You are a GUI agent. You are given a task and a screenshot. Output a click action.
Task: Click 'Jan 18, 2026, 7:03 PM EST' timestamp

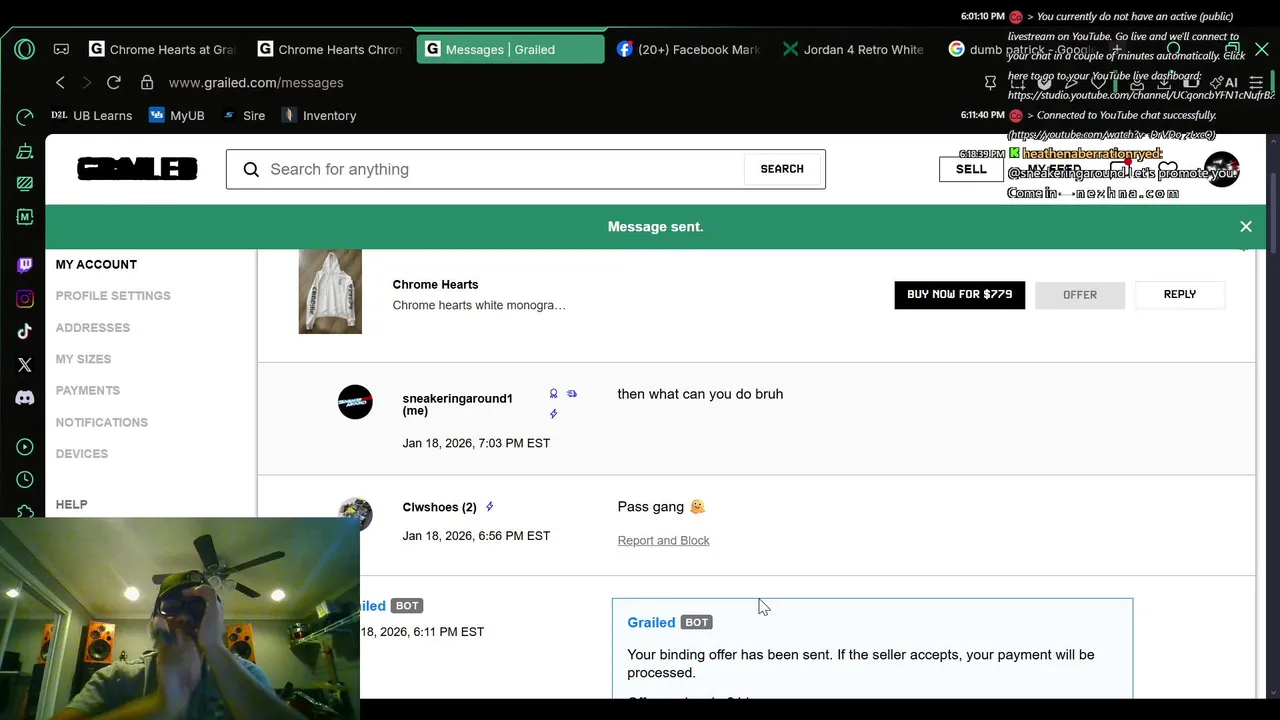(476, 443)
